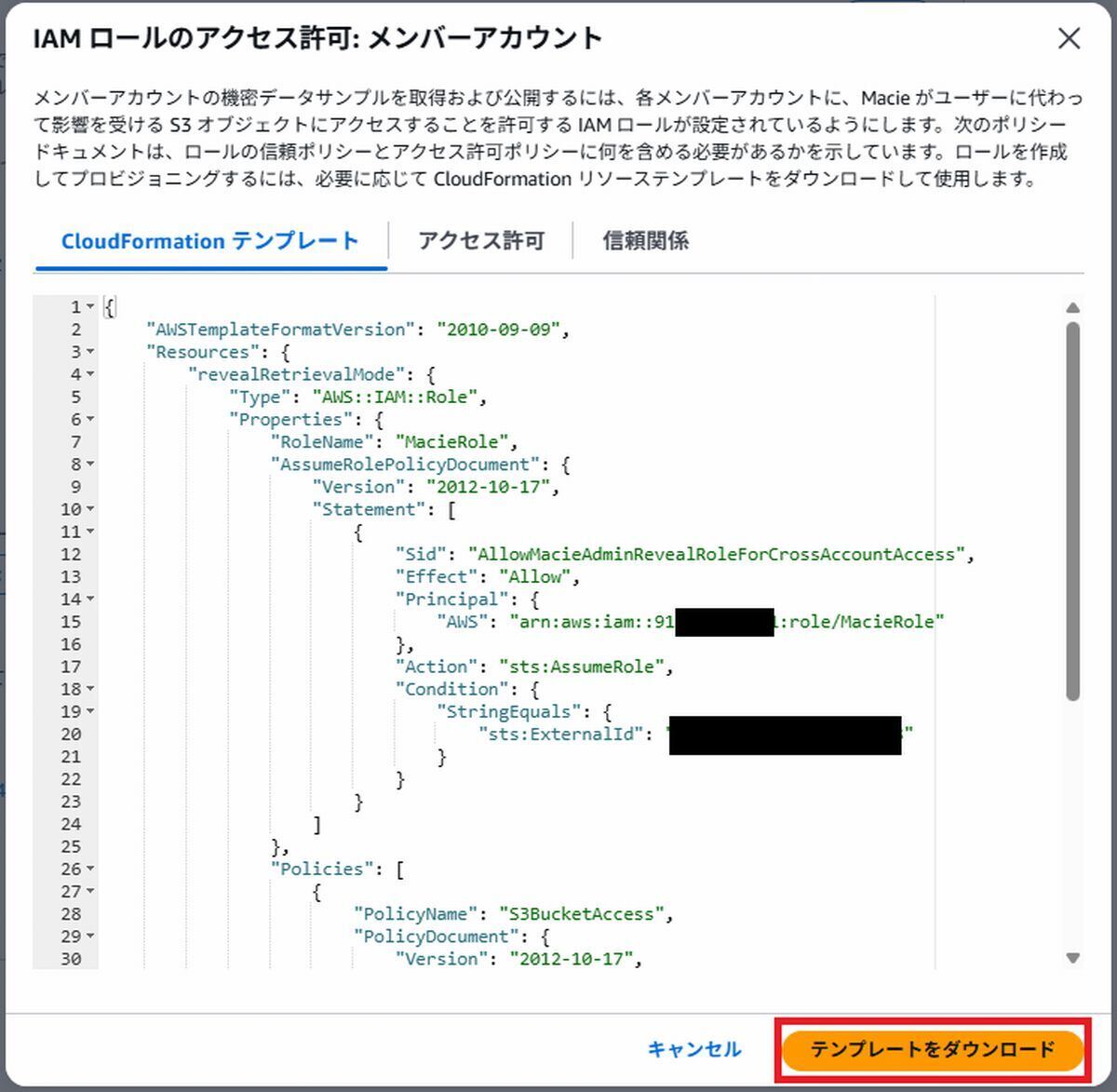This screenshot has width=1117, height=1092.
Task: Open the 信頼関係 tab
Action: tap(646, 241)
